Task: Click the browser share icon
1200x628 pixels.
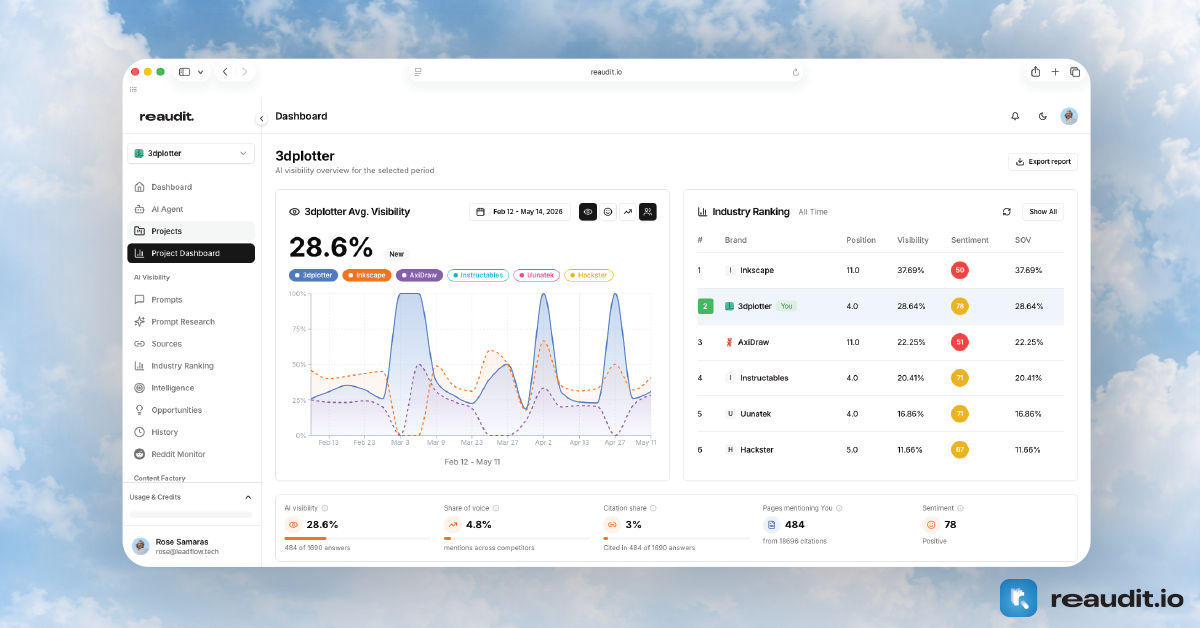Action: (1036, 71)
